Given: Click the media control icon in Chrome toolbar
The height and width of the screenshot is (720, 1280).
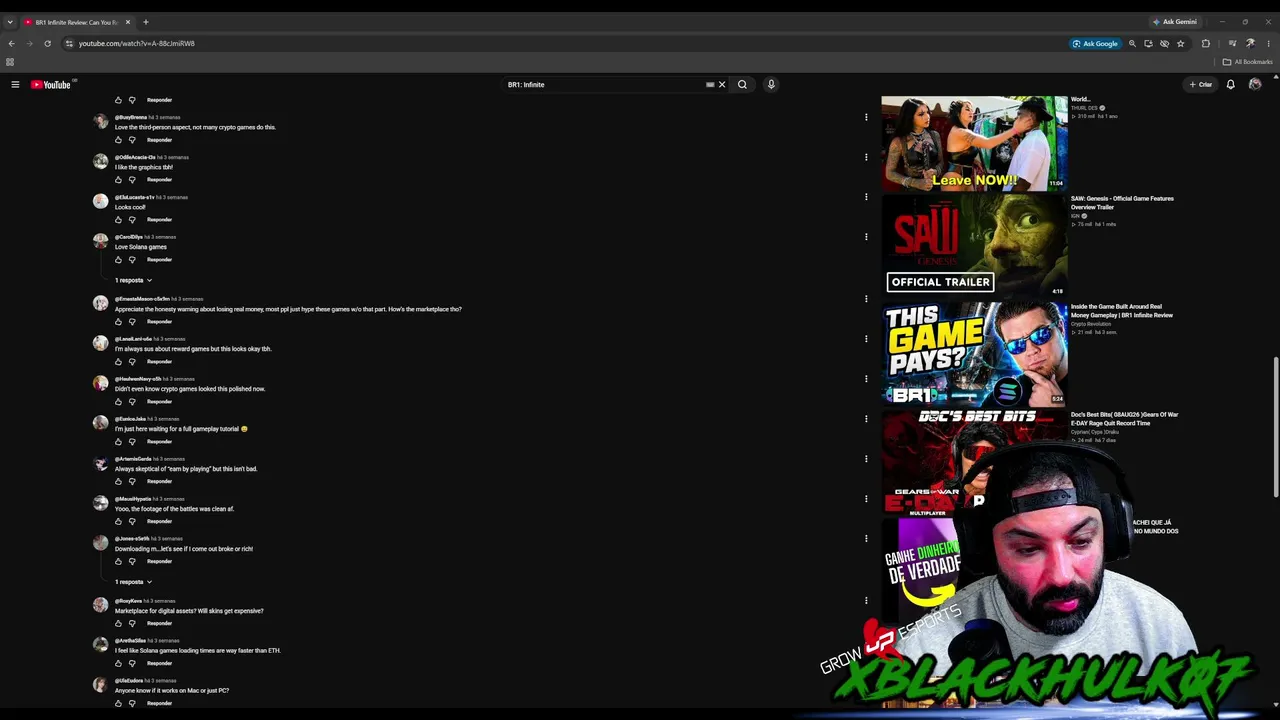Looking at the screenshot, I should [1232, 43].
